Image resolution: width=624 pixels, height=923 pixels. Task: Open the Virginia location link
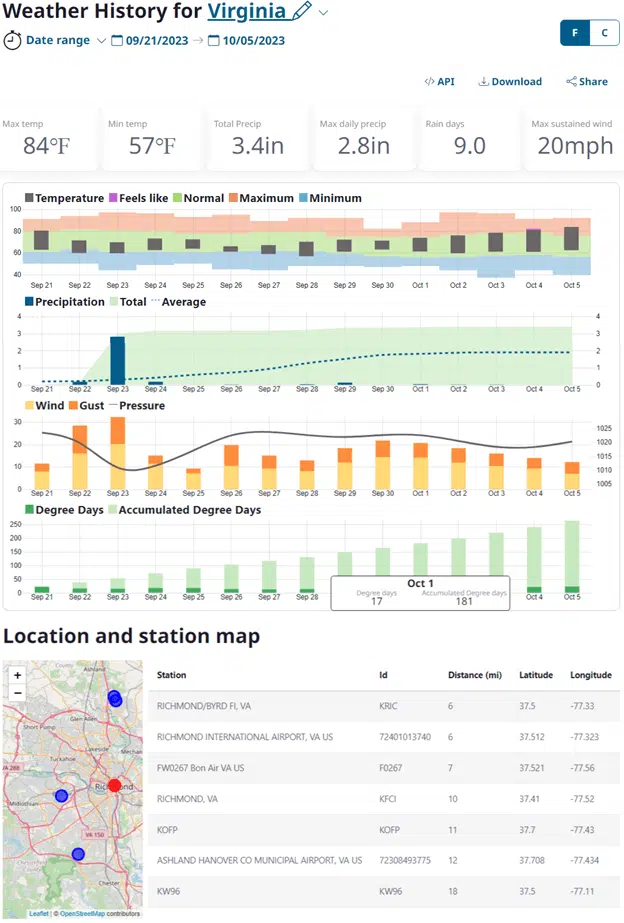[248, 12]
